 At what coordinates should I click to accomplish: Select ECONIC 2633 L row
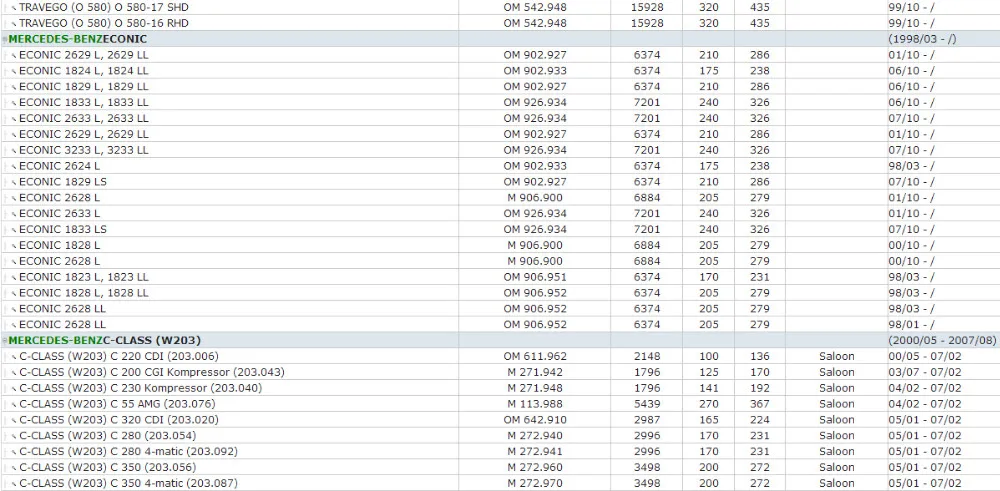pyautogui.click(x=500, y=214)
